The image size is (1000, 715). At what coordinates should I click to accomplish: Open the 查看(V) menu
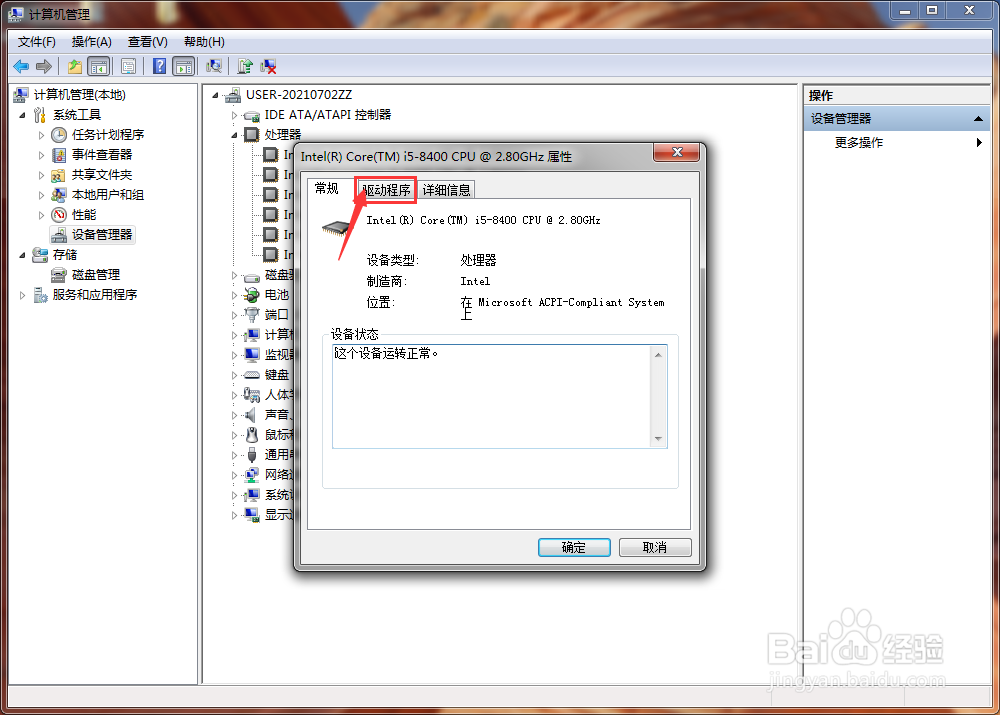[x=147, y=42]
